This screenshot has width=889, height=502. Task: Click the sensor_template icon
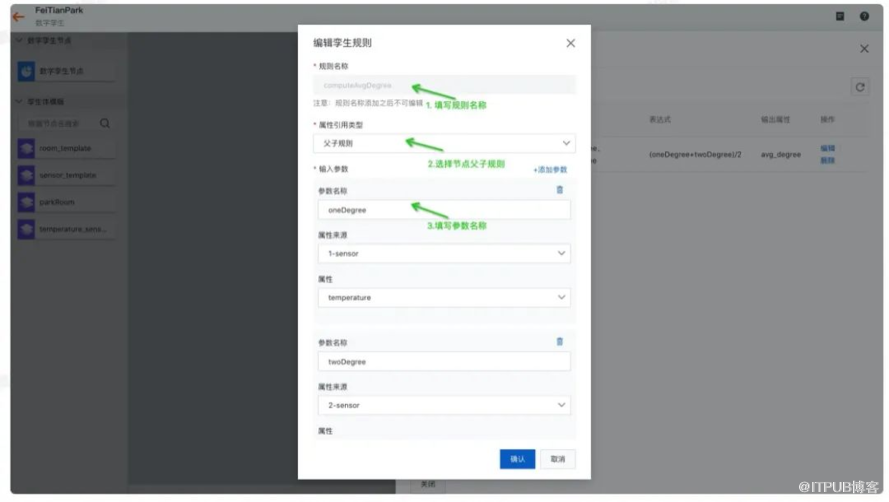point(26,175)
